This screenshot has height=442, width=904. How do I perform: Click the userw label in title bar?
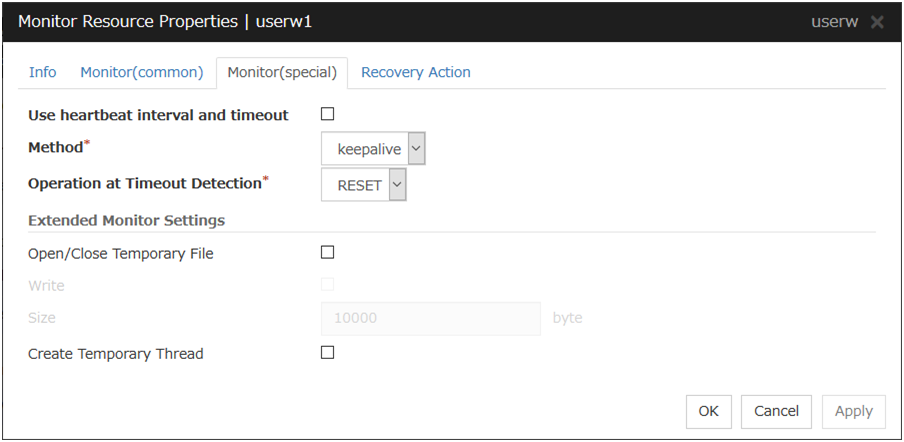click(x=835, y=22)
